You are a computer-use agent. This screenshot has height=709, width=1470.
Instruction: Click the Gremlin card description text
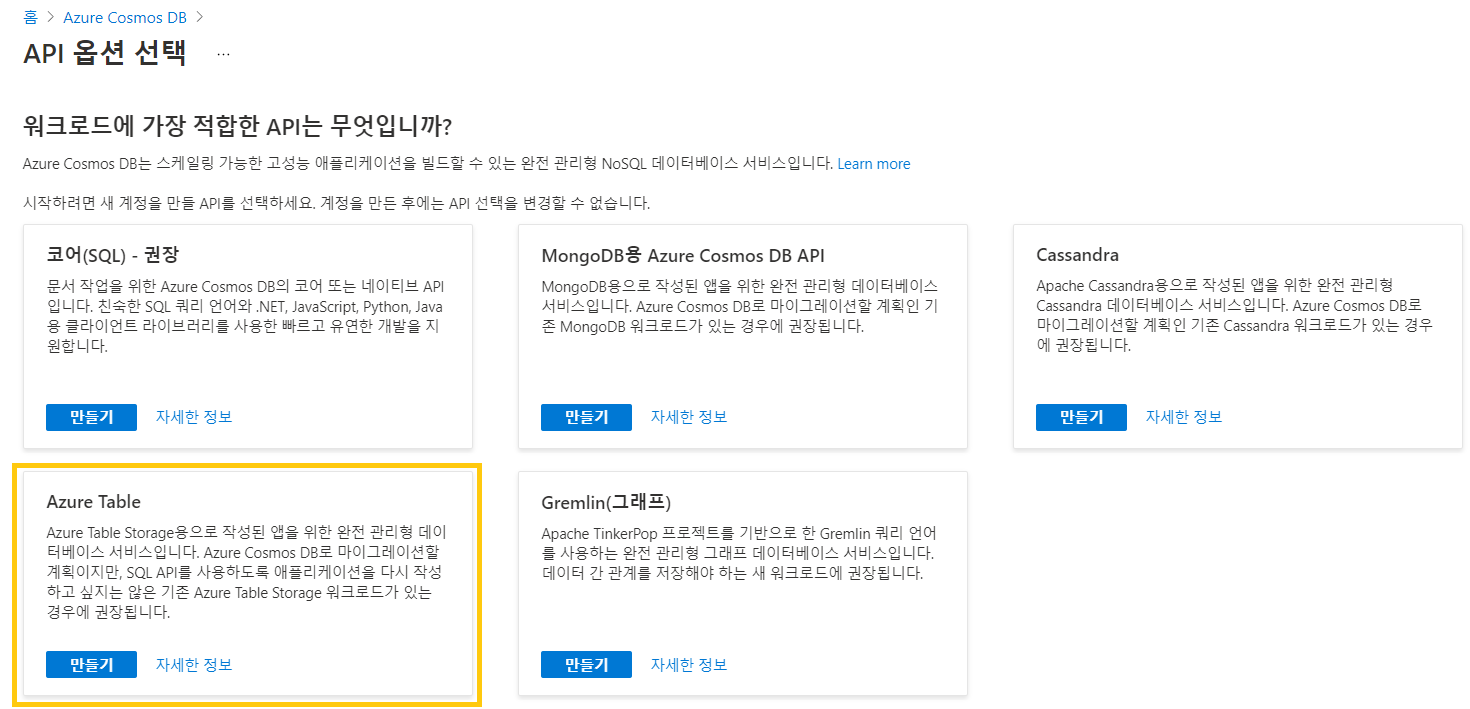click(x=740, y=553)
